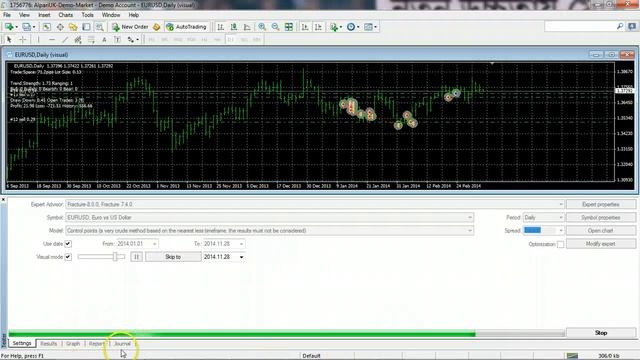Screen dimensions: 640x360
Task: Click the Skip to button
Action: click(173, 257)
